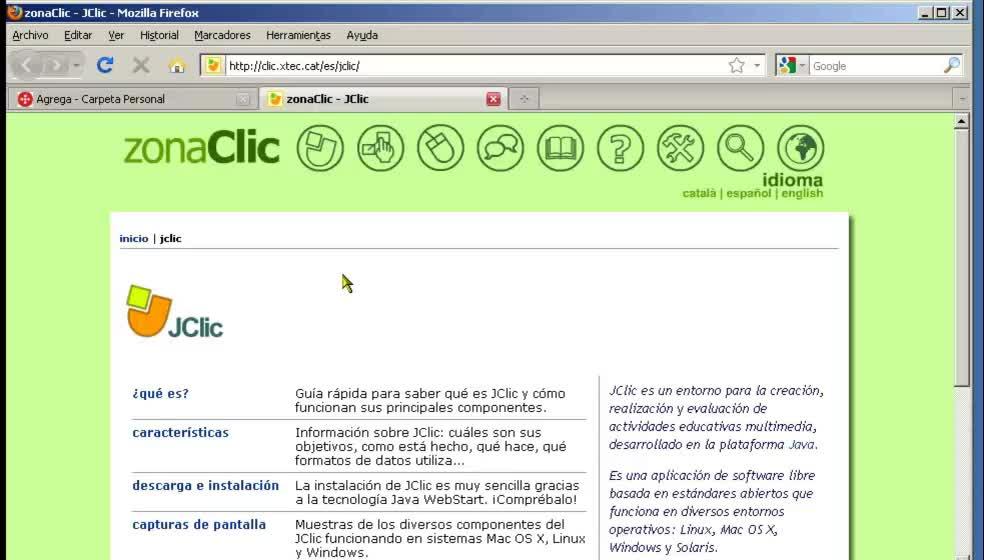Click the browser back arrow button
Viewport: 984px width, 560px height.
(x=28, y=65)
